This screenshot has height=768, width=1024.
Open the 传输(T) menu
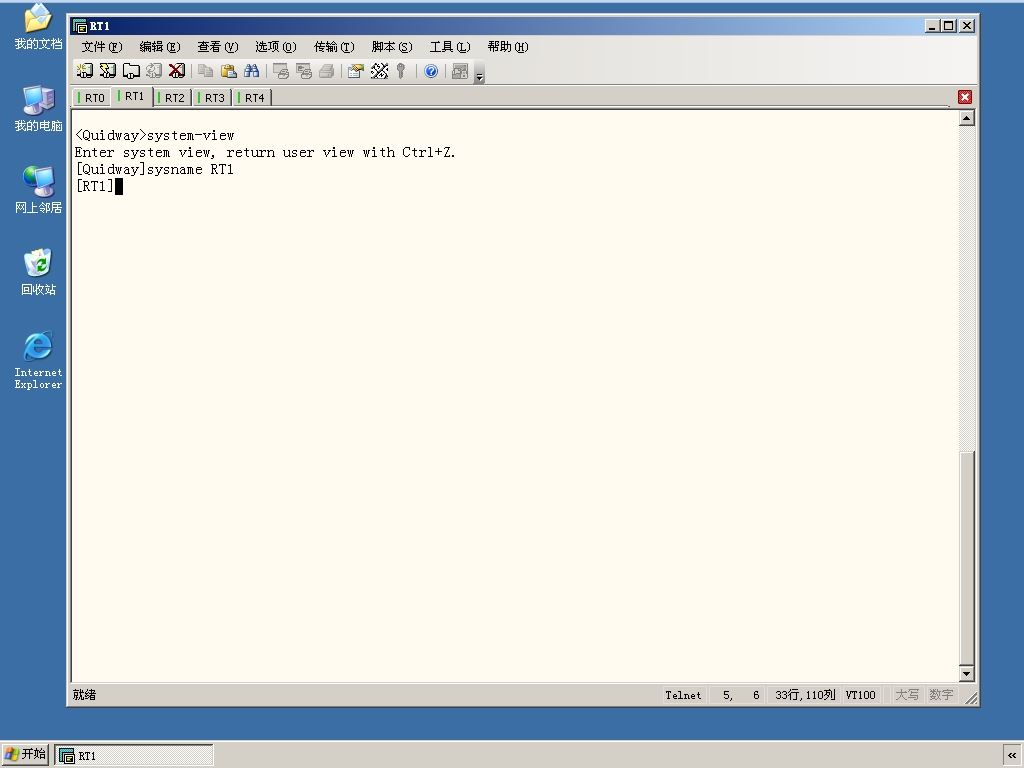click(x=334, y=46)
